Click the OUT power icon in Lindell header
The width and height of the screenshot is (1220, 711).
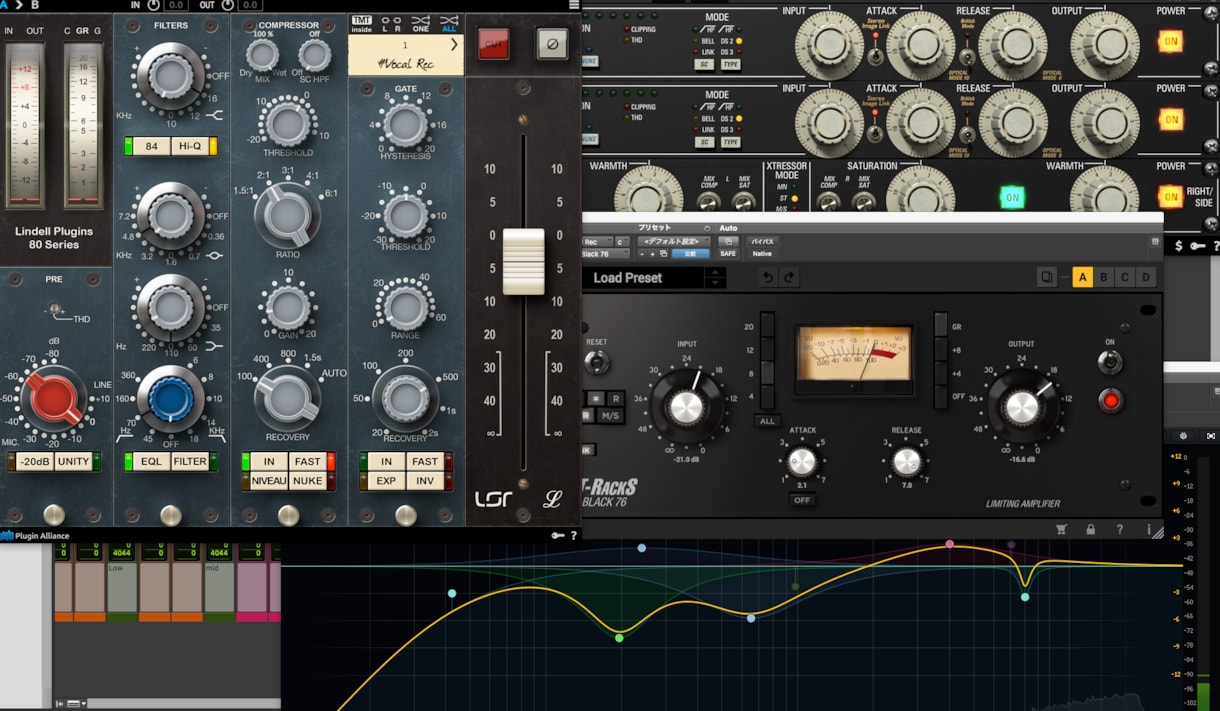tap(227, 5)
